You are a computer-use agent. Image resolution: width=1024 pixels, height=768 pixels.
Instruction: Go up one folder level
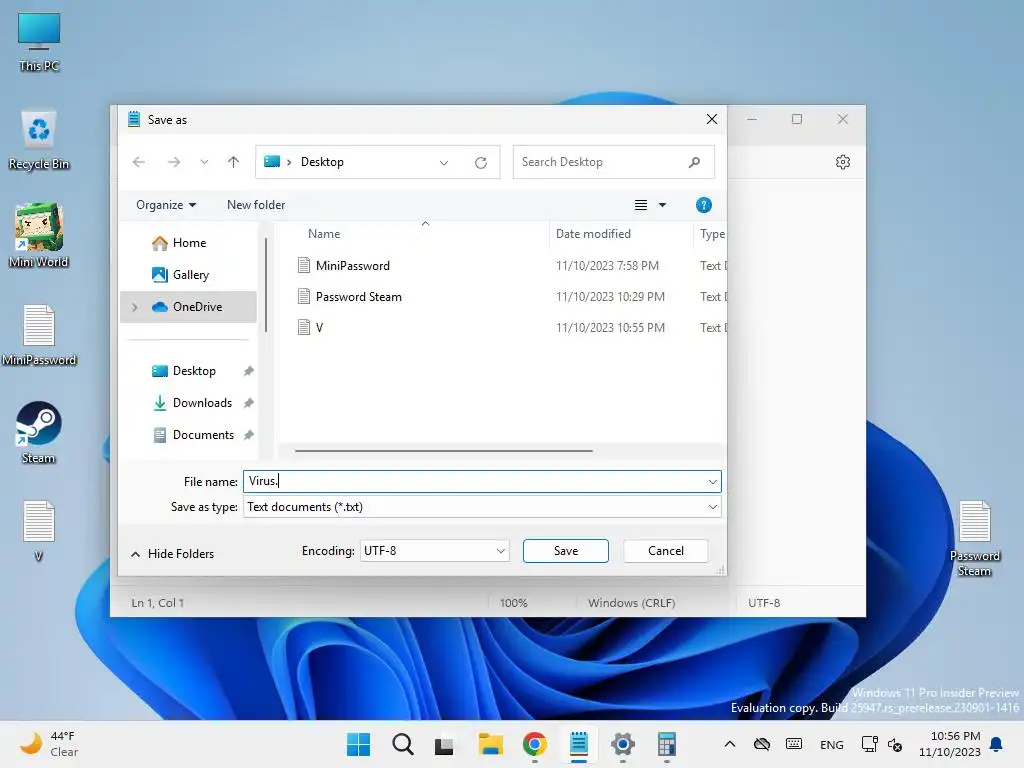tap(233, 162)
